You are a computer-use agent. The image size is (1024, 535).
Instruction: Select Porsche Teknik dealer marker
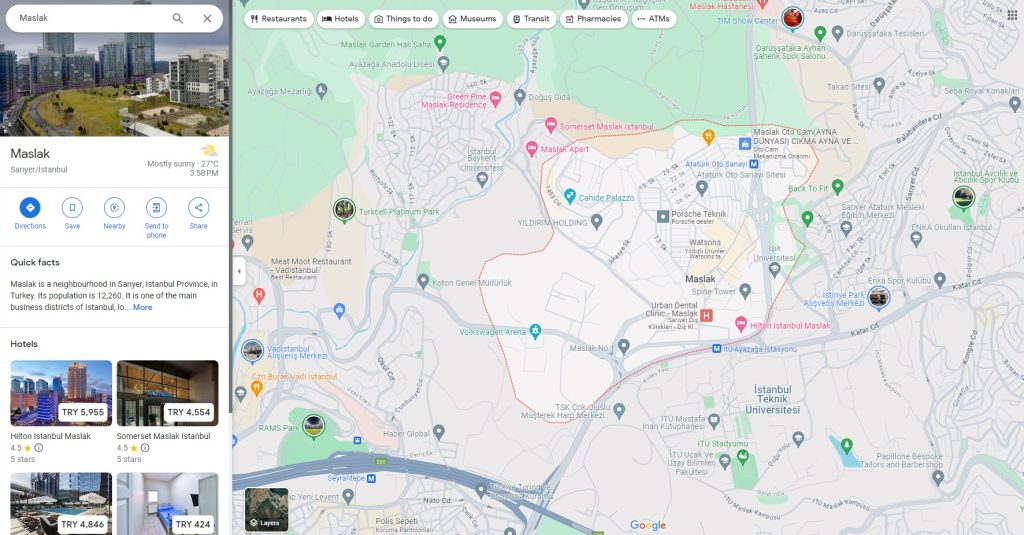tap(663, 216)
